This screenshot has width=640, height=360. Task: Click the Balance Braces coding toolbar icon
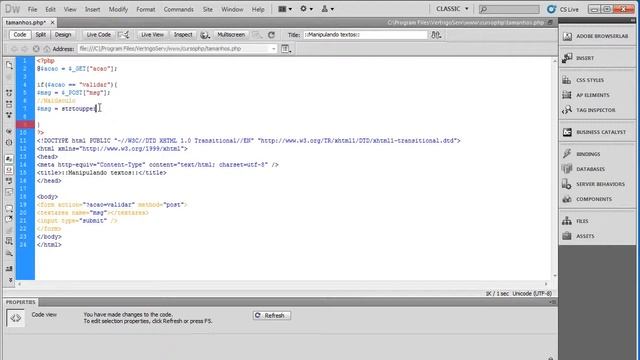9,143
